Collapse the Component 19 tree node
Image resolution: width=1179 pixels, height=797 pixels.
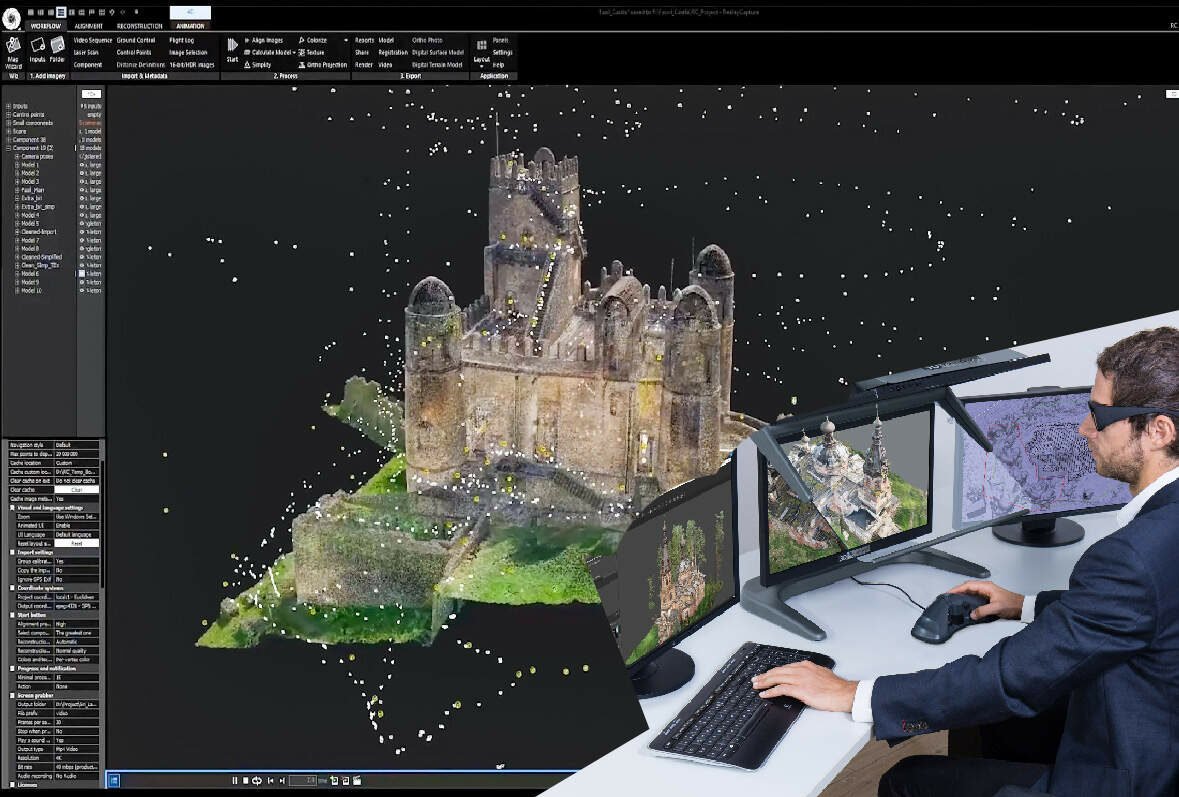pyautogui.click(x=8, y=147)
